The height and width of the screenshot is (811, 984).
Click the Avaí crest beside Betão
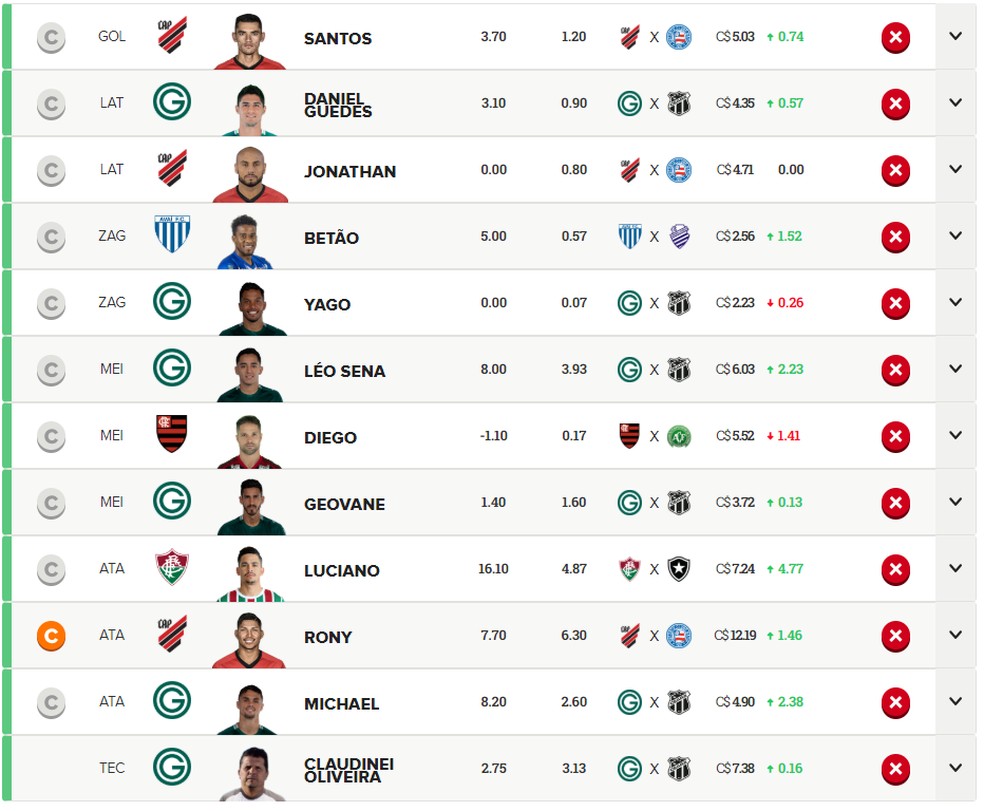click(x=172, y=234)
